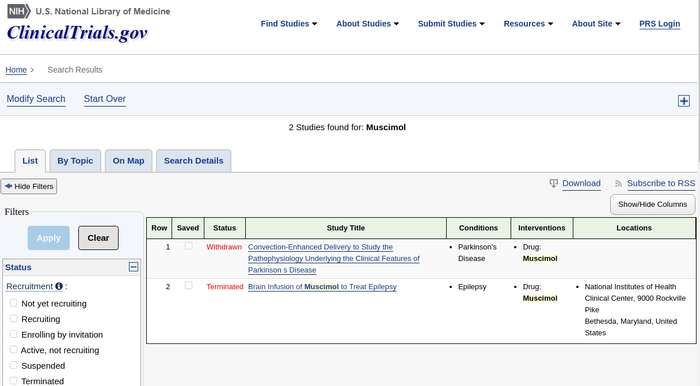
Task: Check Active, not recruiting
Action: pos(13,350)
